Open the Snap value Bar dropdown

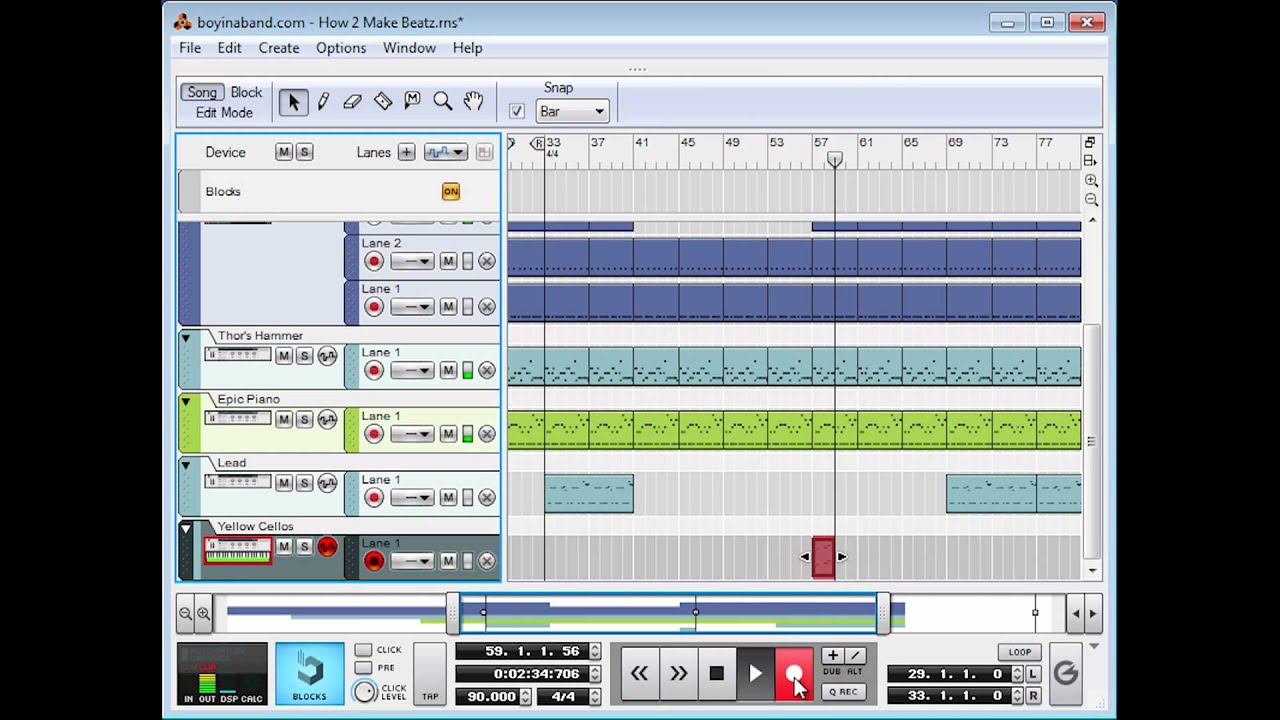[x=572, y=111]
